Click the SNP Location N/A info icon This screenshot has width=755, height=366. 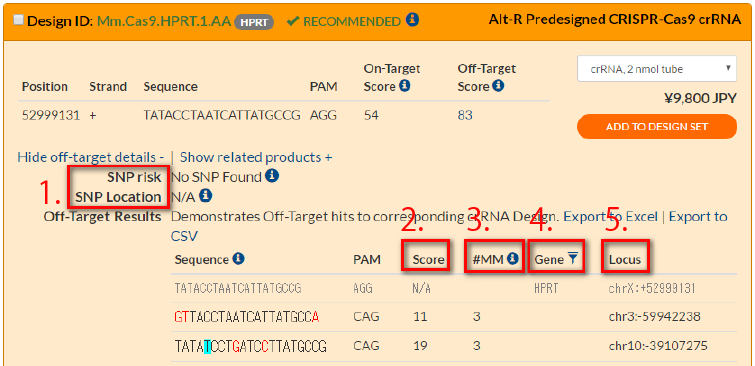pyautogui.click(x=206, y=196)
